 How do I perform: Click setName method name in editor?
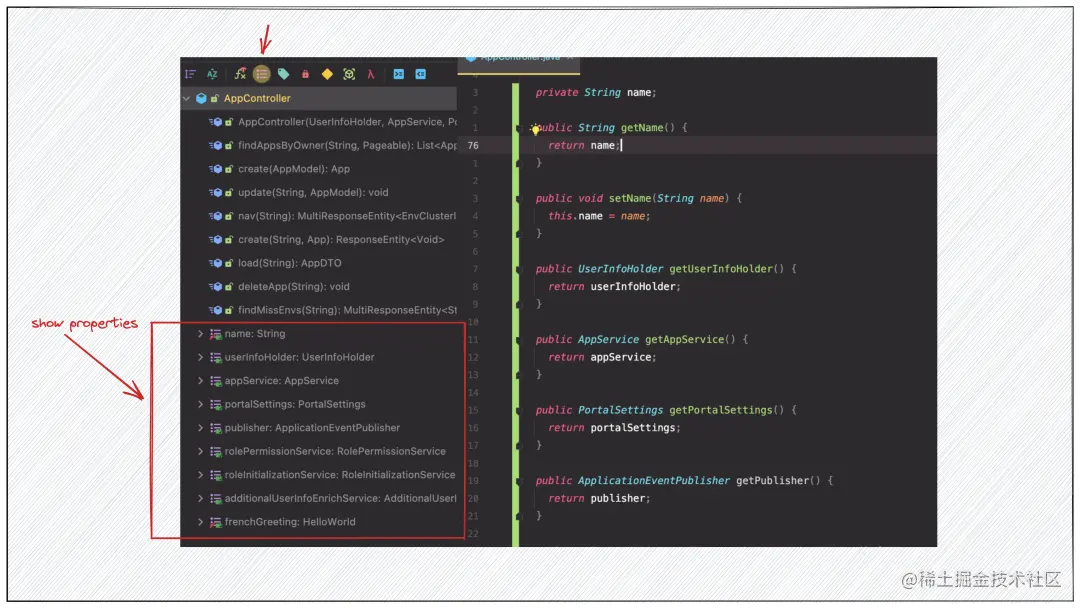click(x=630, y=198)
